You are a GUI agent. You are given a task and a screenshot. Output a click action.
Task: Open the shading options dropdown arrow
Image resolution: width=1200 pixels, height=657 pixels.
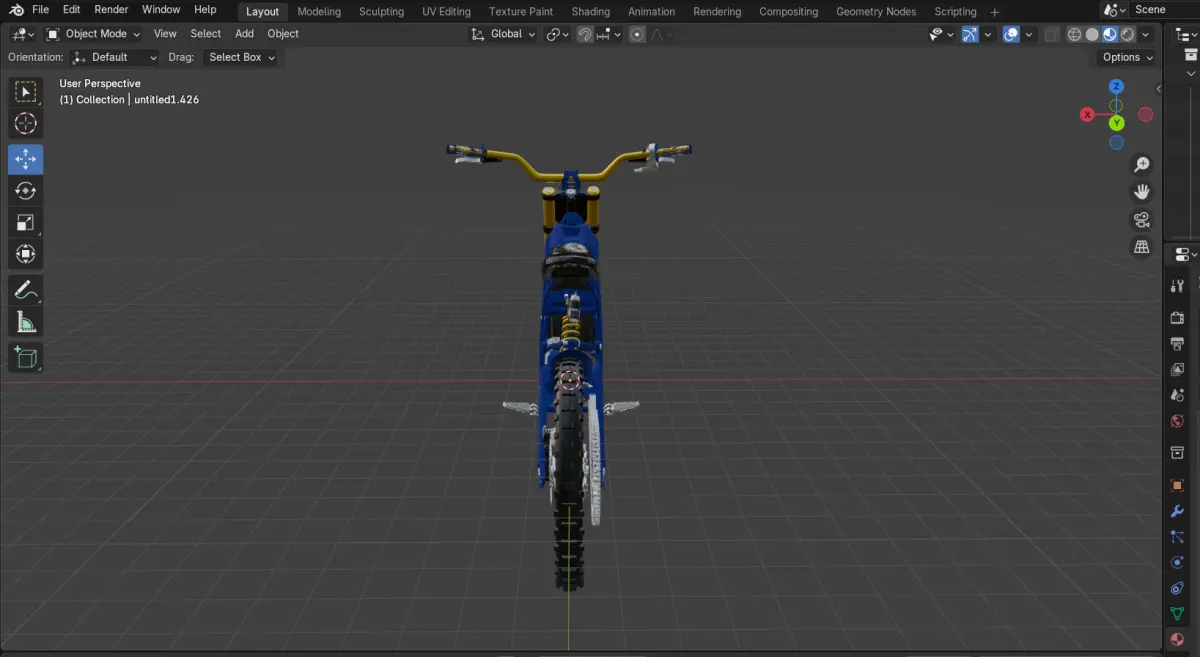[x=1146, y=34]
